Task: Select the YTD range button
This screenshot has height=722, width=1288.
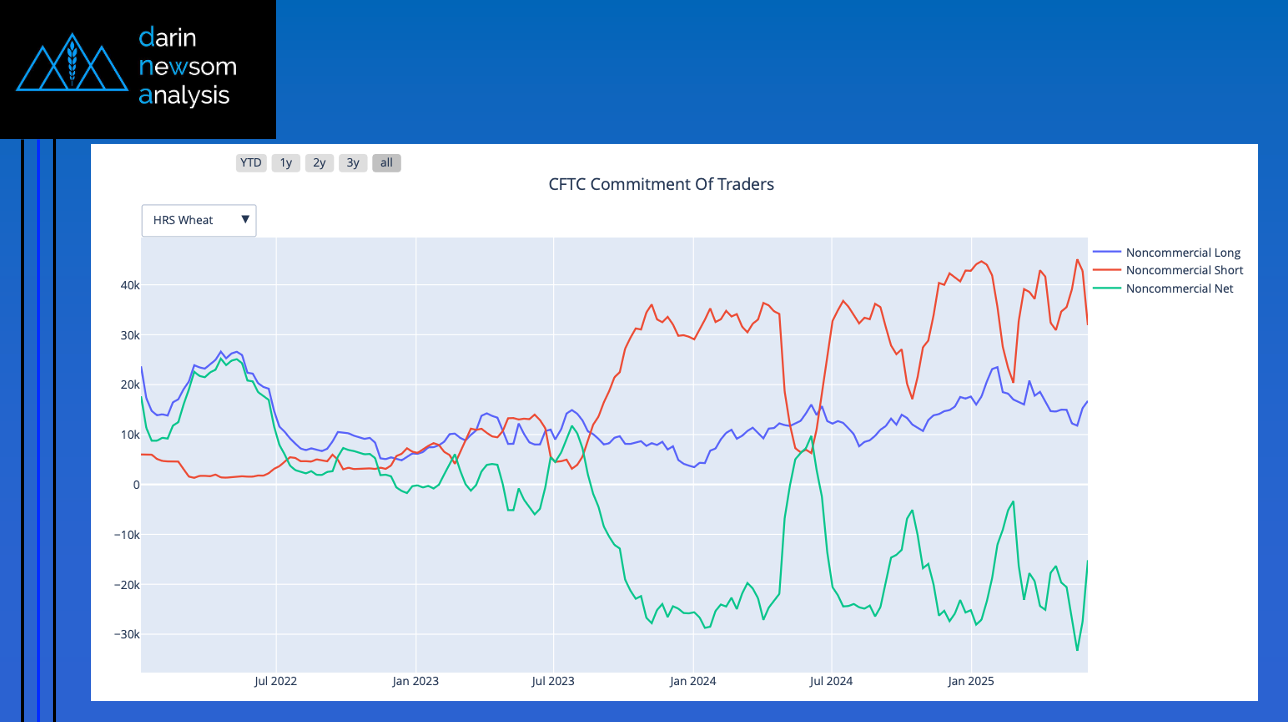Action: coord(250,163)
